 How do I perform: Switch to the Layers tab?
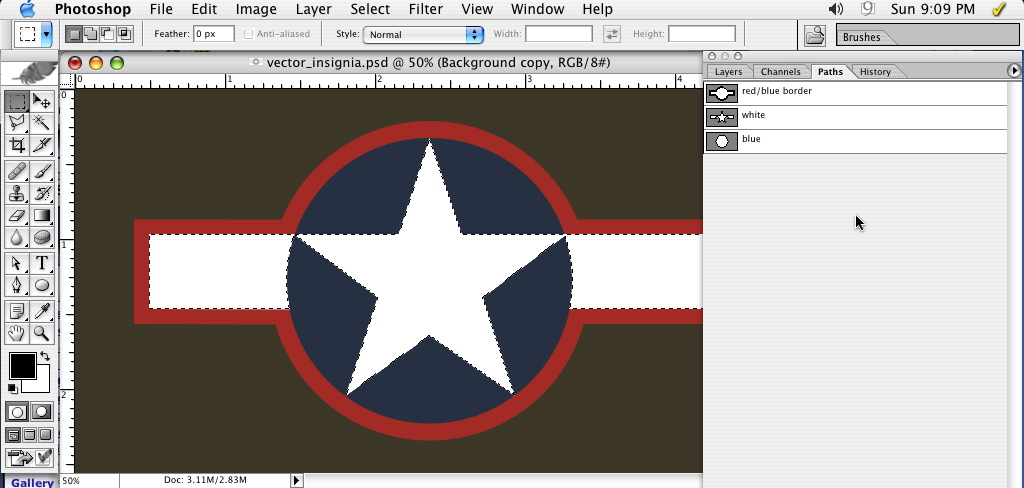(728, 72)
